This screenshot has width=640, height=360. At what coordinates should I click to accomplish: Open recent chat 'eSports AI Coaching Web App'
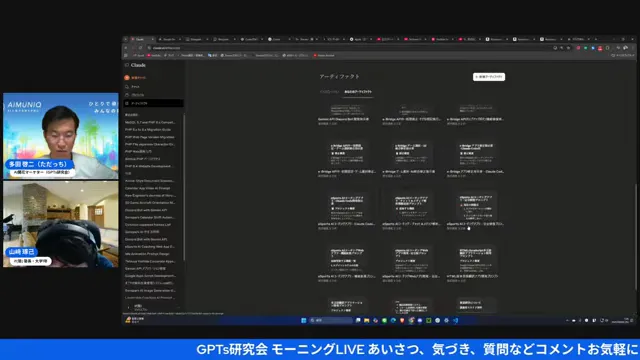pyautogui.click(x=150, y=247)
